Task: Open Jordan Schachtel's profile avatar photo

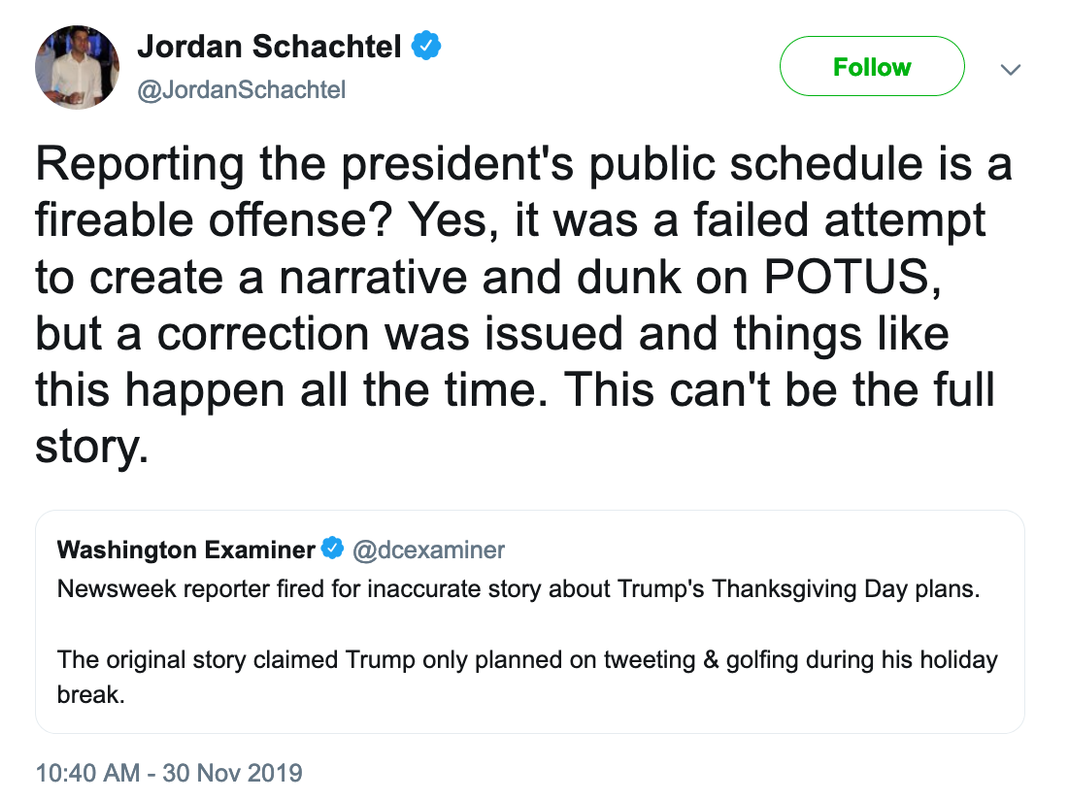Action: tap(77, 67)
